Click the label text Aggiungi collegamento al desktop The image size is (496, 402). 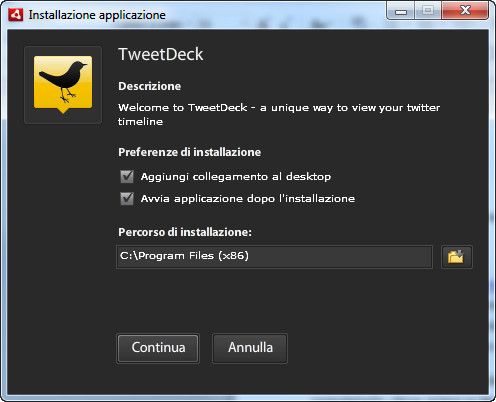[236, 177]
